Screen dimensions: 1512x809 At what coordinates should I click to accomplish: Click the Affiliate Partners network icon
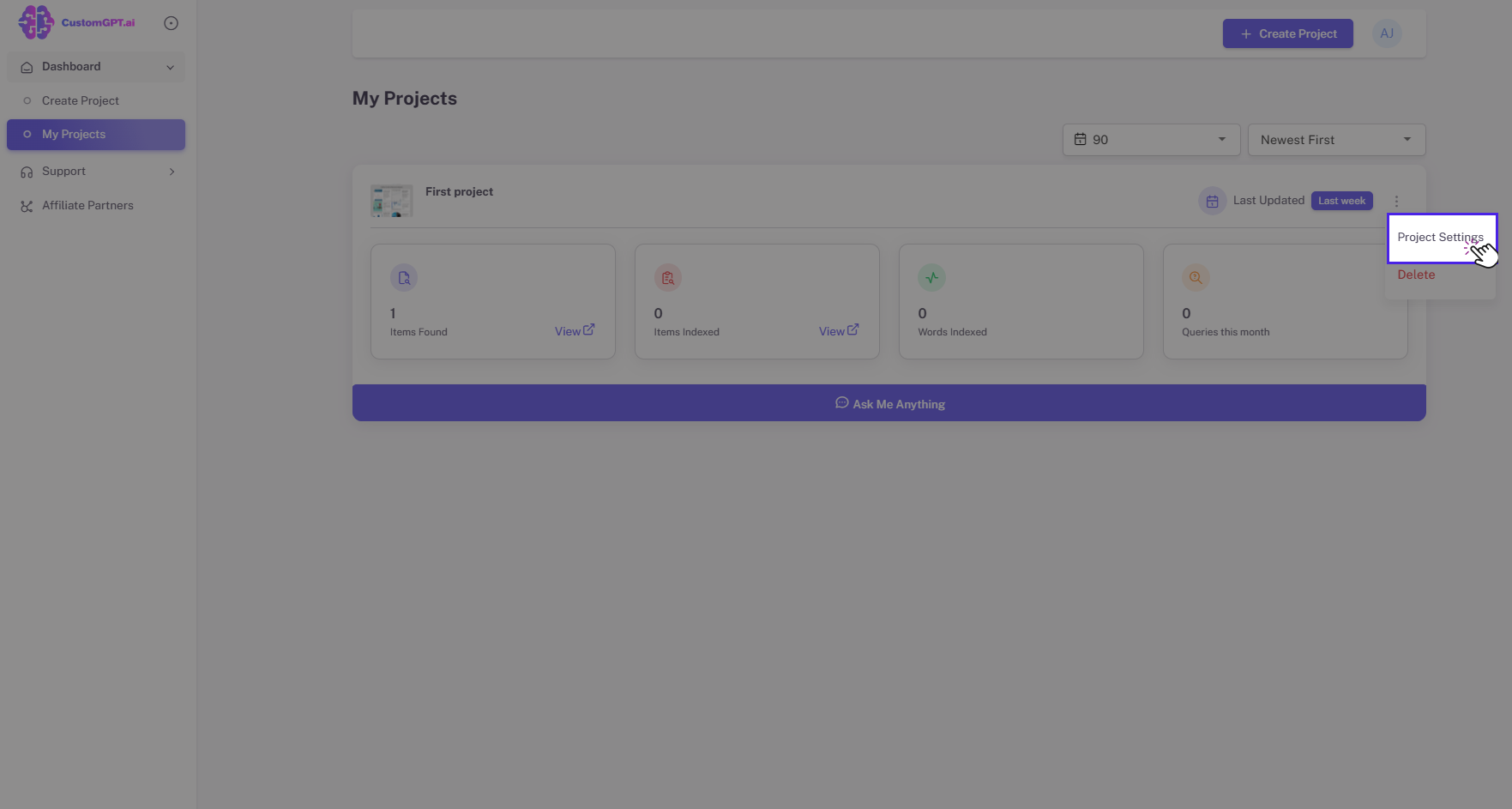coord(27,206)
